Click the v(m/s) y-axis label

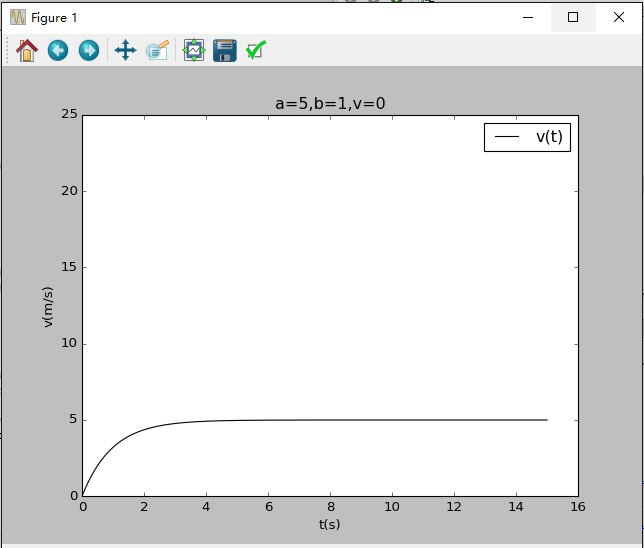click(x=48, y=307)
